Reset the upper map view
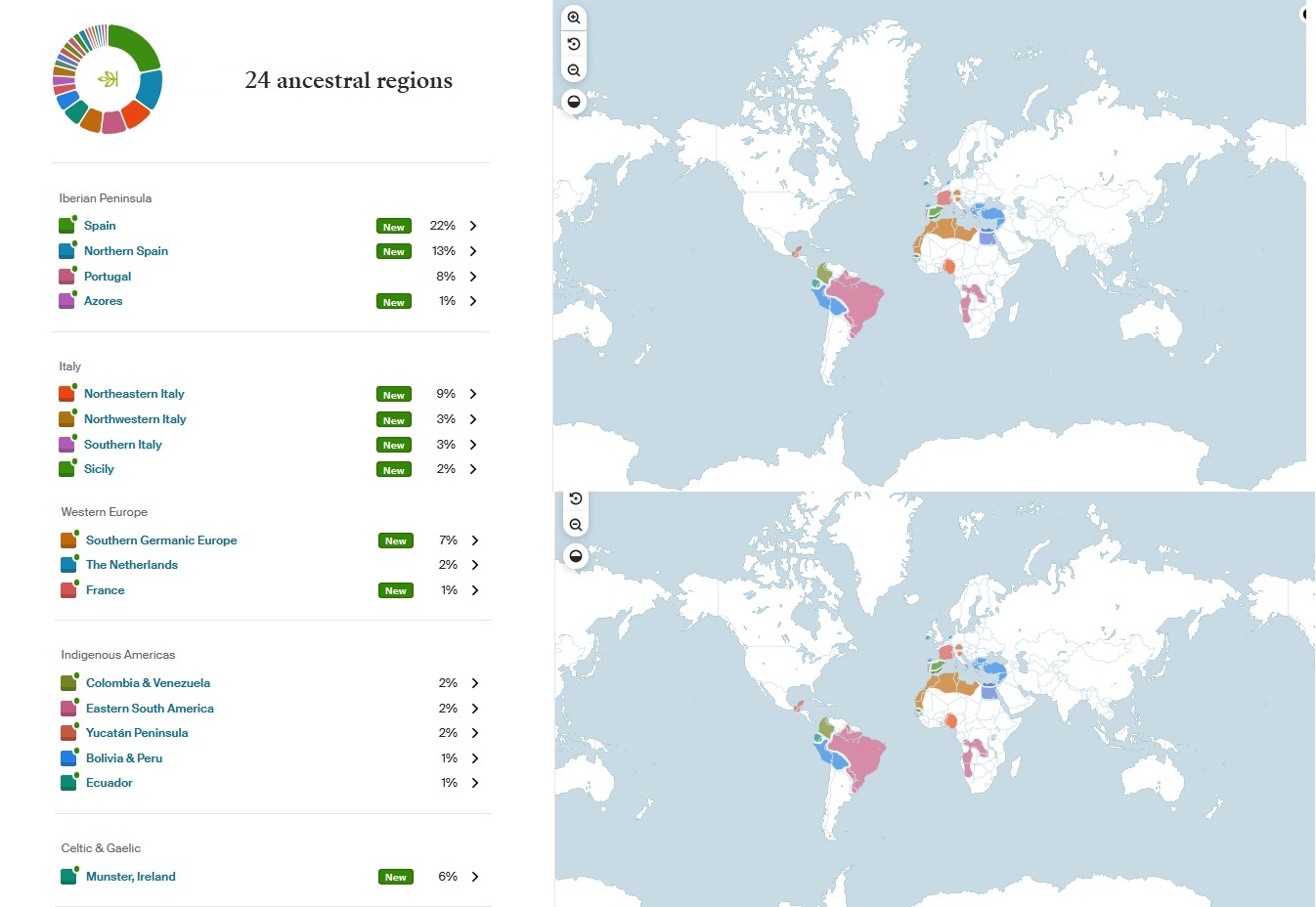 click(x=574, y=44)
